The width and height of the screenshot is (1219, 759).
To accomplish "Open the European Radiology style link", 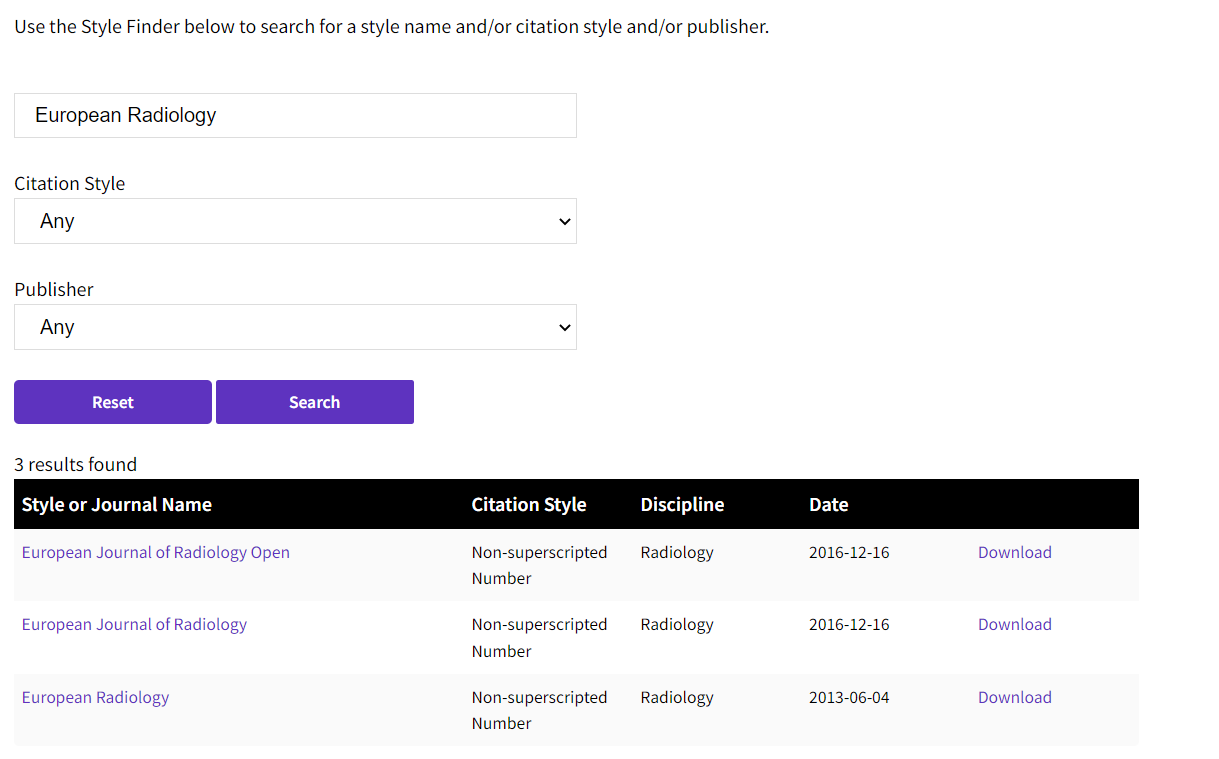I will coord(95,697).
